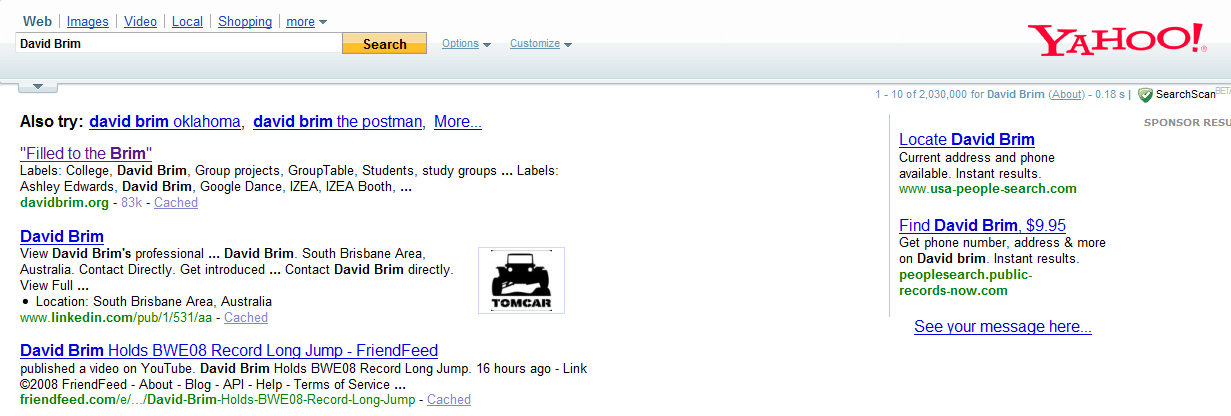Click the Yahoo! logo

(x=1119, y=40)
